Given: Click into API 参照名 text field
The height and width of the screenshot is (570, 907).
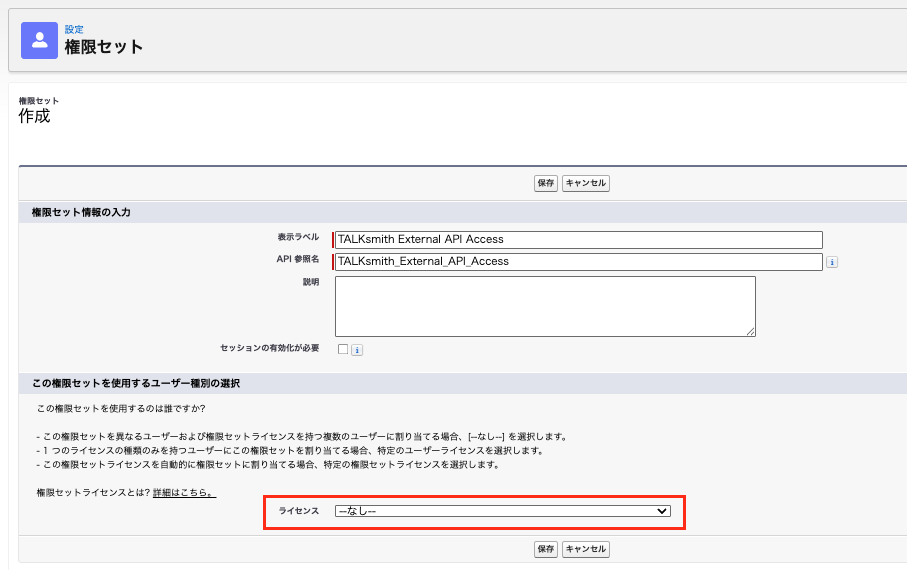Looking at the screenshot, I should (x=578, y=262).
